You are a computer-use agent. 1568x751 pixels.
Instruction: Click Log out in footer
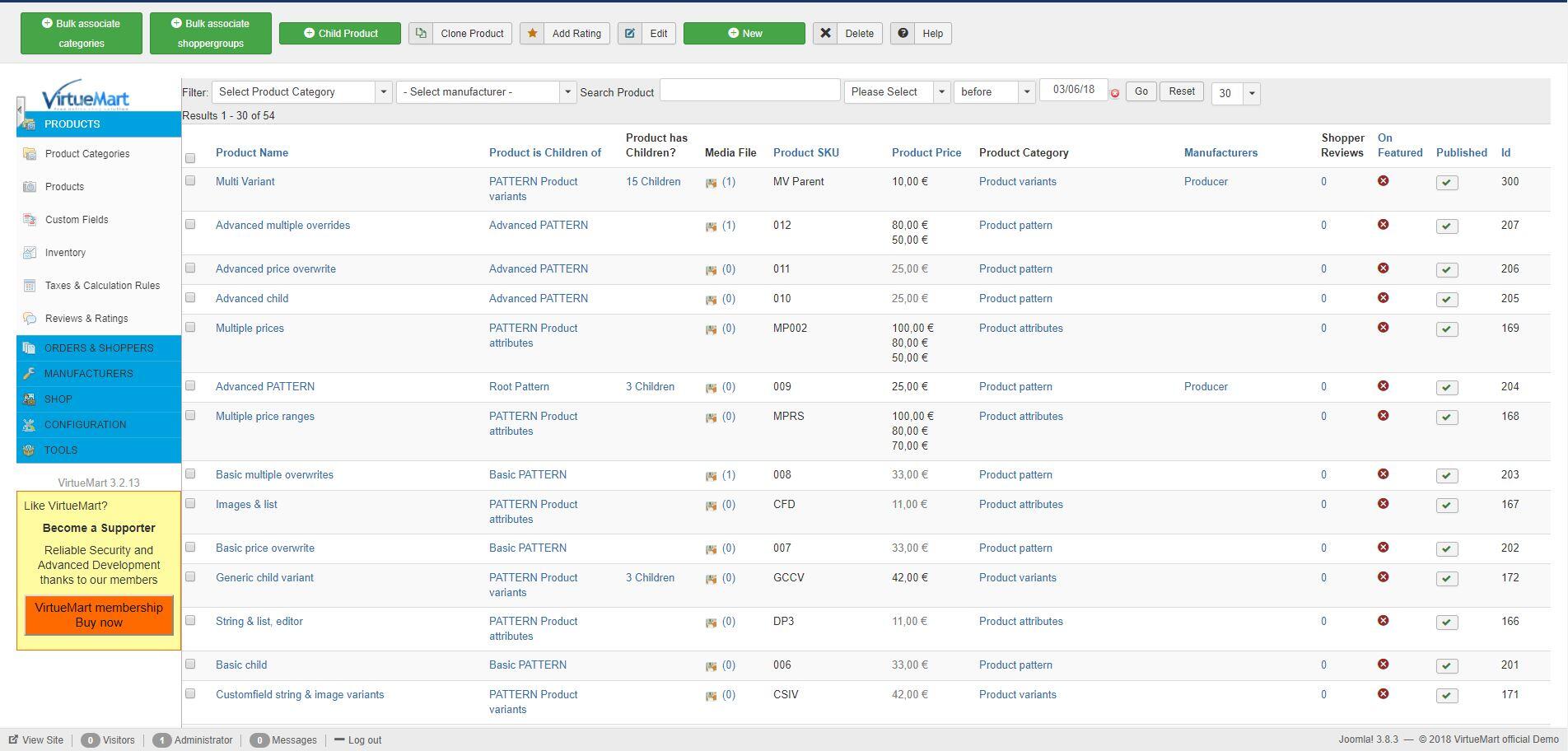(357, 739)
